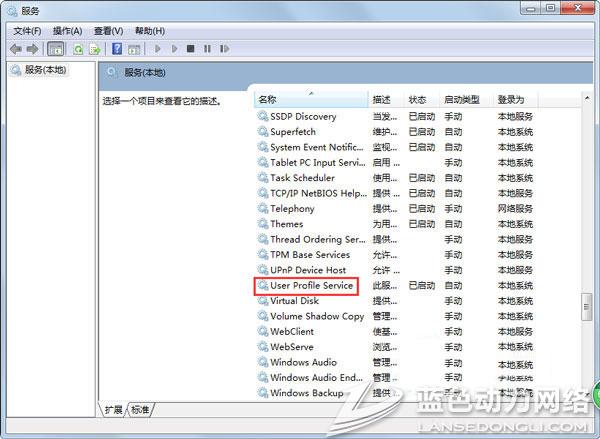Select the User Profile Service entry
Image resolution: width=600 pixels, height=439 pixels.
point(311,286)
